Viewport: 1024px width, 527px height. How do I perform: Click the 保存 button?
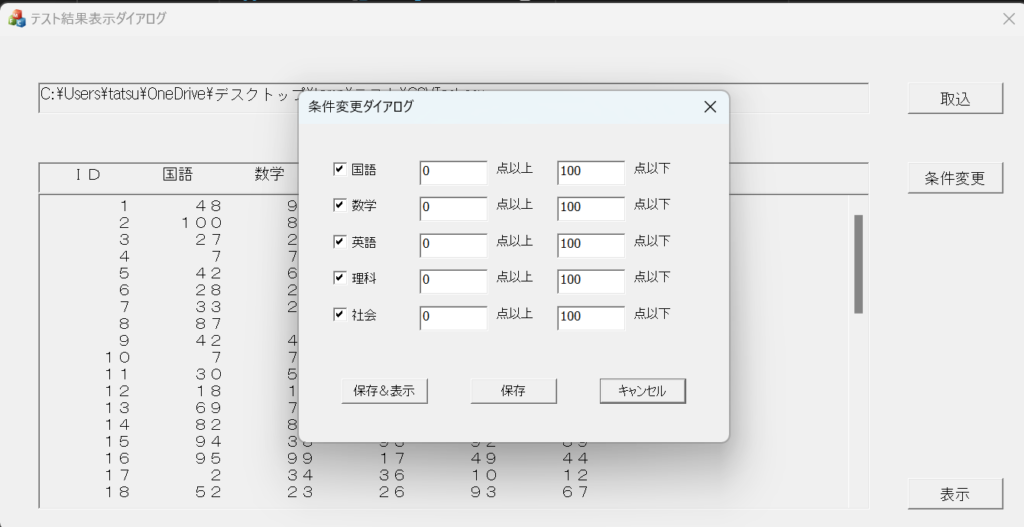coord(513,391)
